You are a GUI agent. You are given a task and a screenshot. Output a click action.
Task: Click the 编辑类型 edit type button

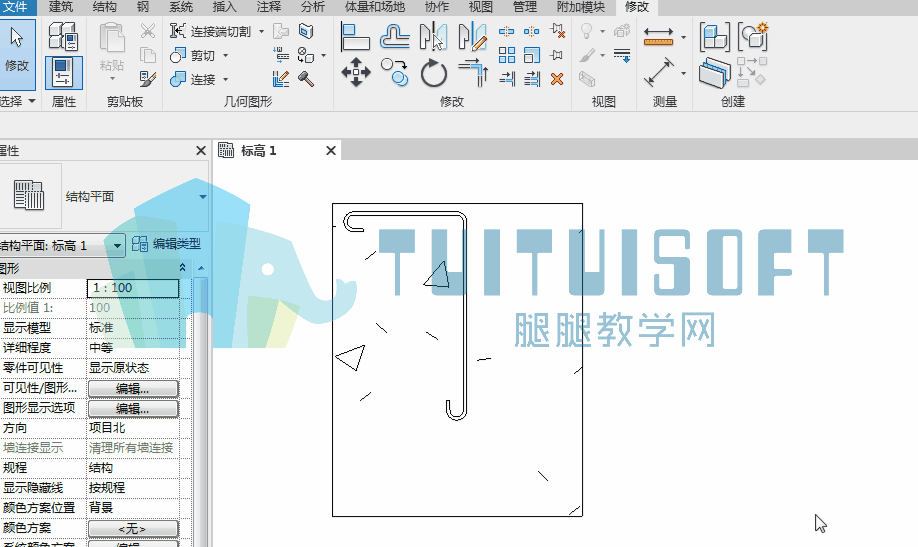click(x=167, y=244)
